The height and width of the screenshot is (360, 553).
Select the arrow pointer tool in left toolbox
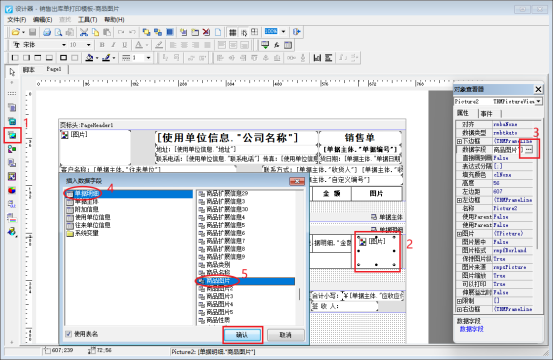[12, 72]
